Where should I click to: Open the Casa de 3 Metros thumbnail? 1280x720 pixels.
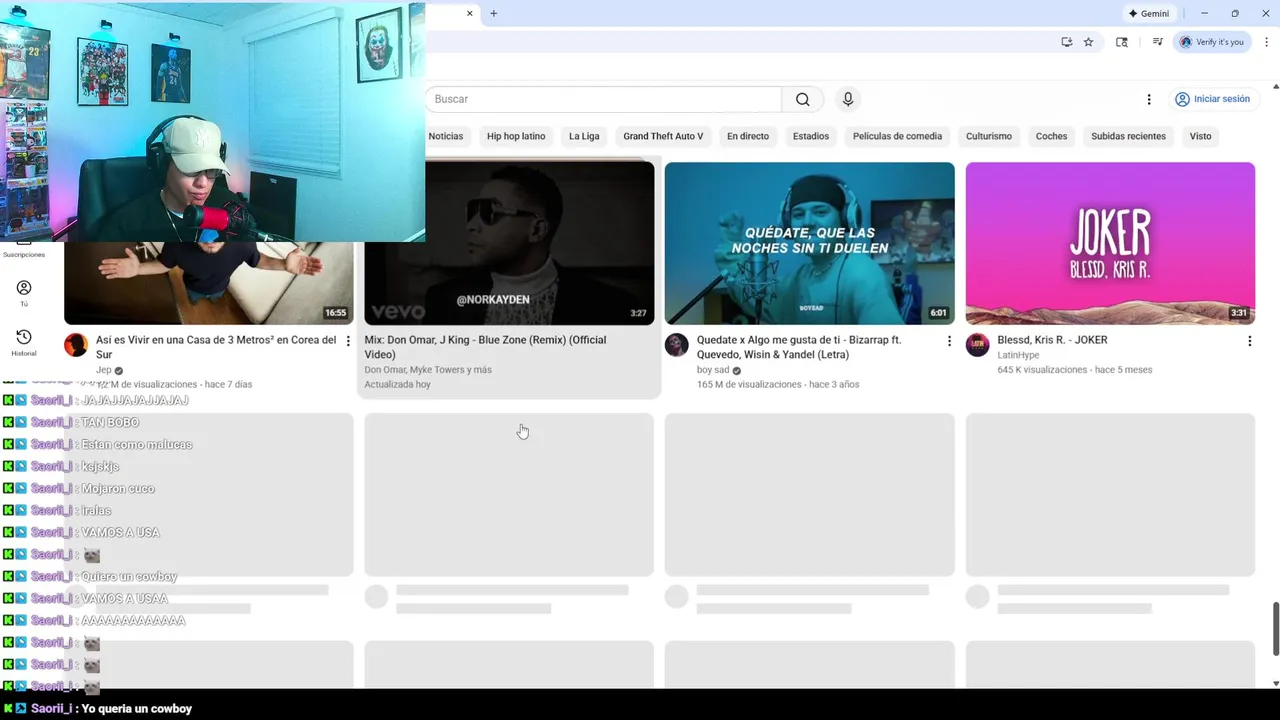209,283
